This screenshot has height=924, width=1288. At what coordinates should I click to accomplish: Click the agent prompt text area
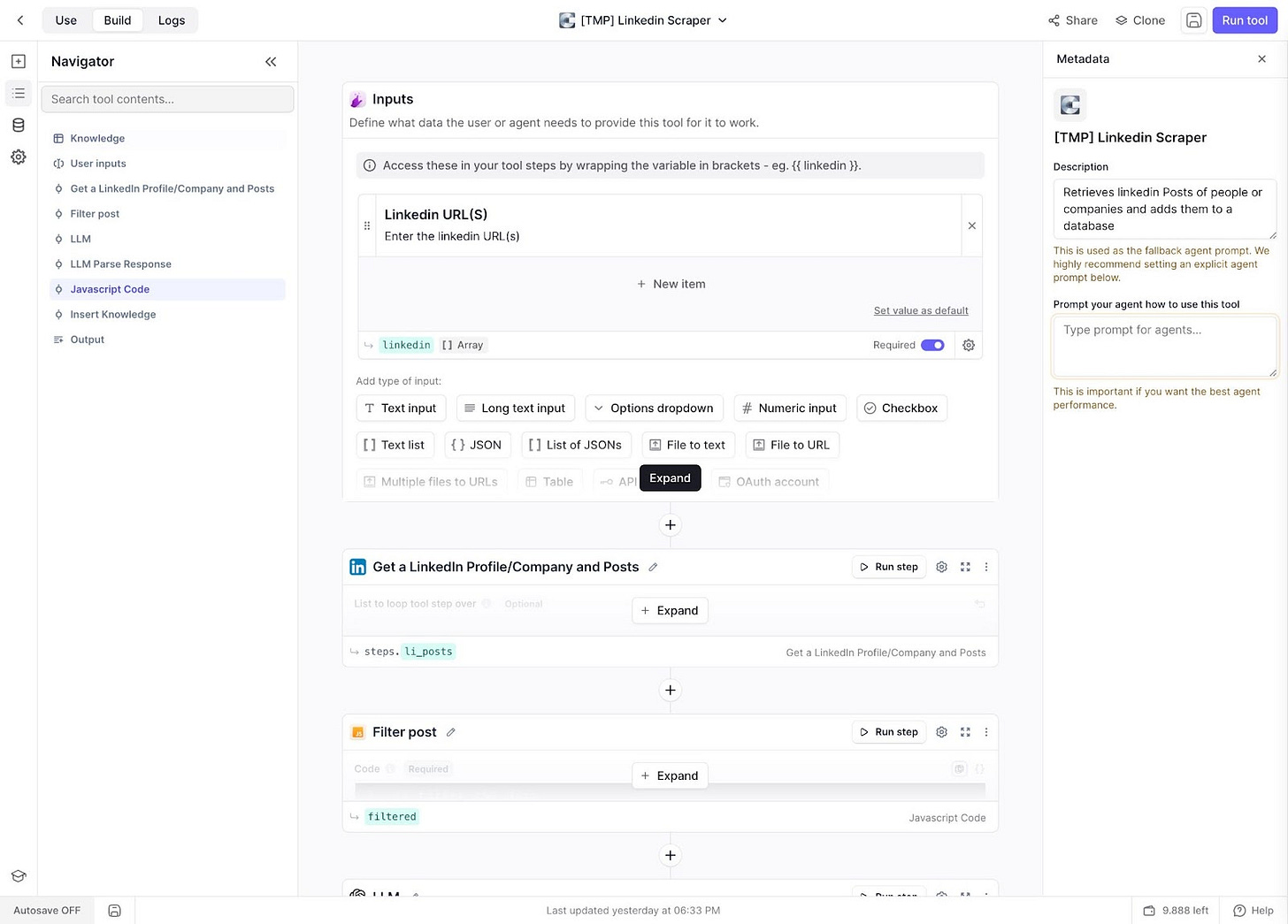[1164, 347]
